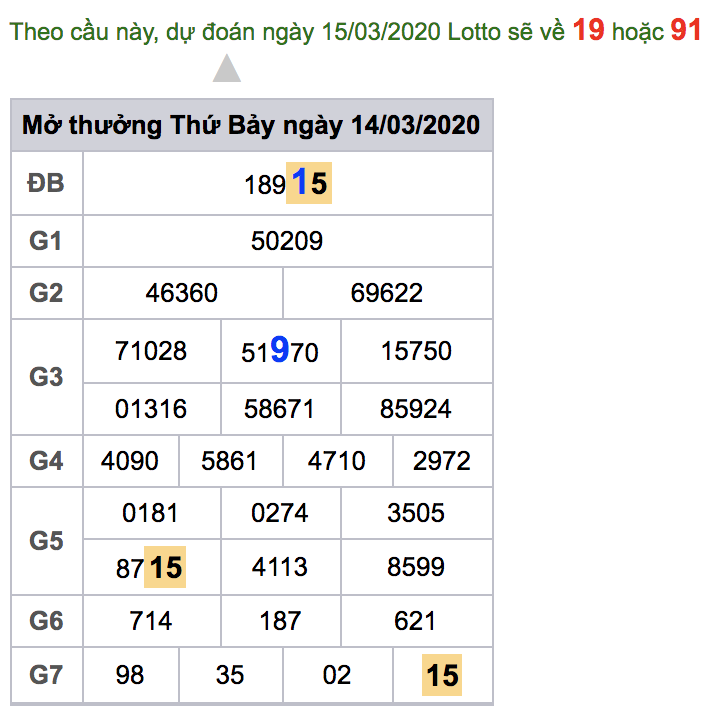720x708 pixels.
Task: Click the G5 row label
Action: click(46, 541)
